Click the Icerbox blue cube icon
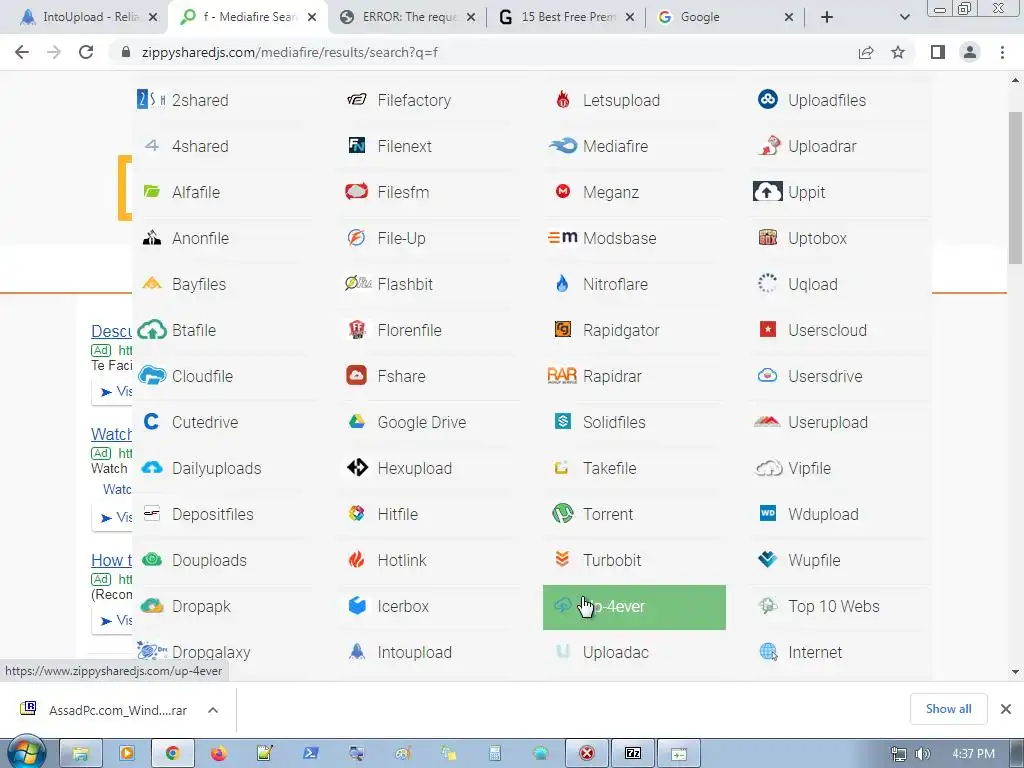1024x768 pixels. pyautogui.click(x=357, y=605)
